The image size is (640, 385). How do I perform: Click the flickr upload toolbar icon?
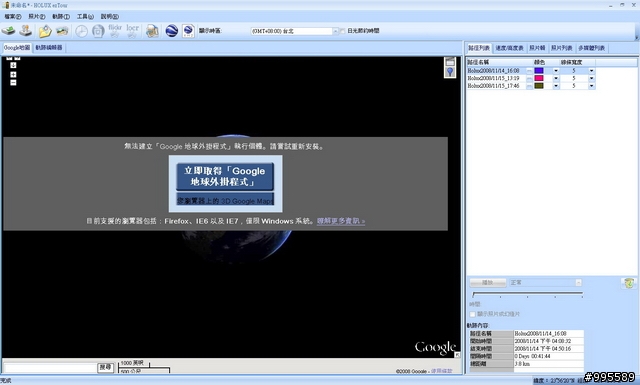115,31
